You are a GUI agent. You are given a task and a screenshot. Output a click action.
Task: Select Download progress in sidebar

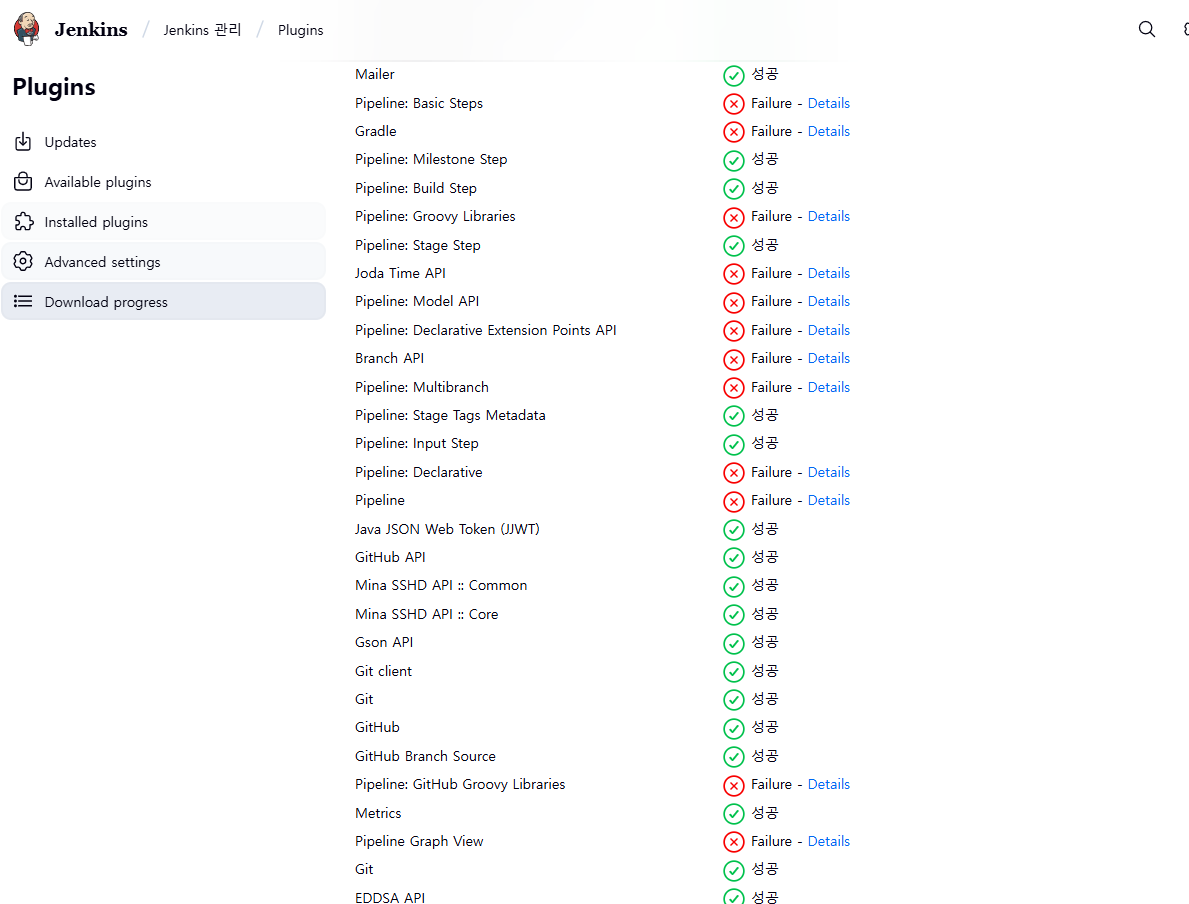tap(163, 301)
